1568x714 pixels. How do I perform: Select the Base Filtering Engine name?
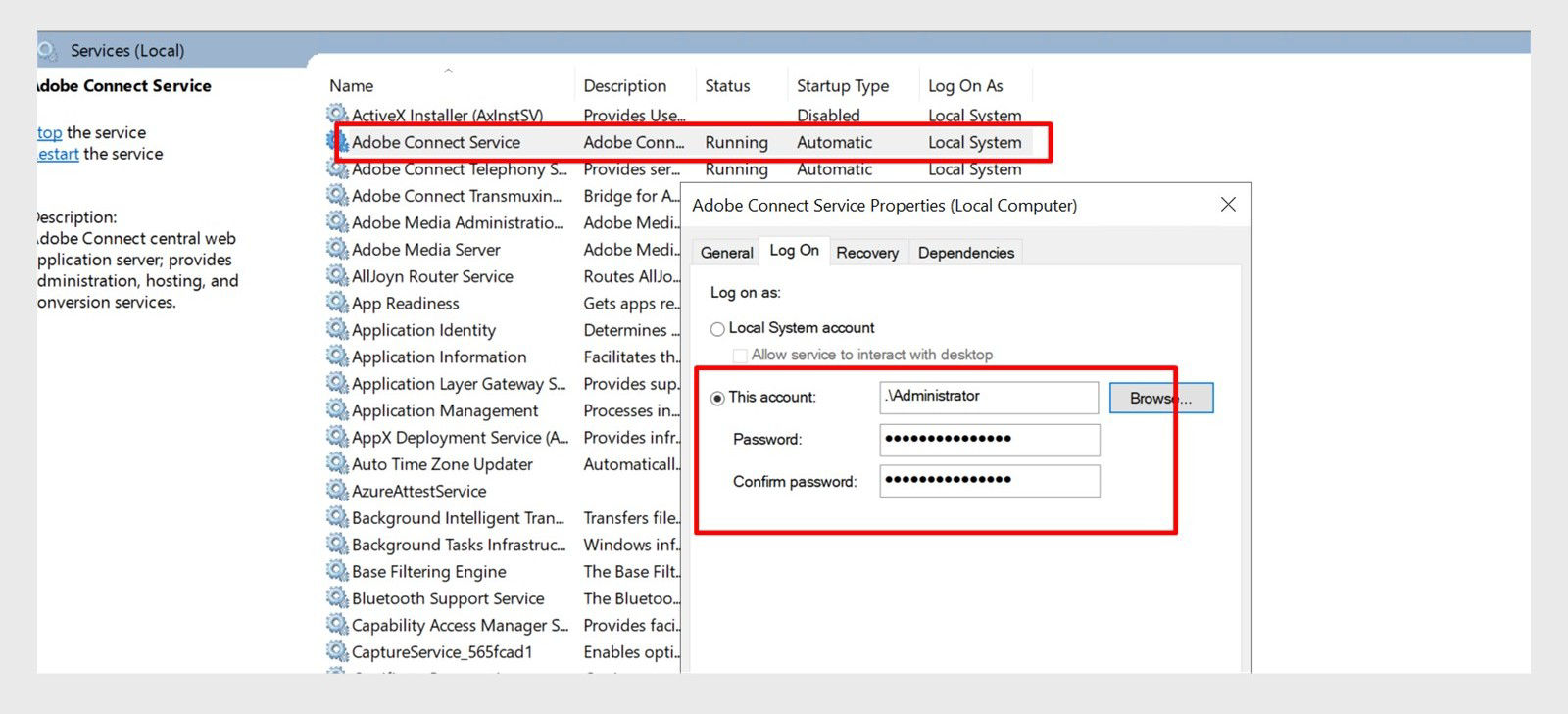(428, 572)
